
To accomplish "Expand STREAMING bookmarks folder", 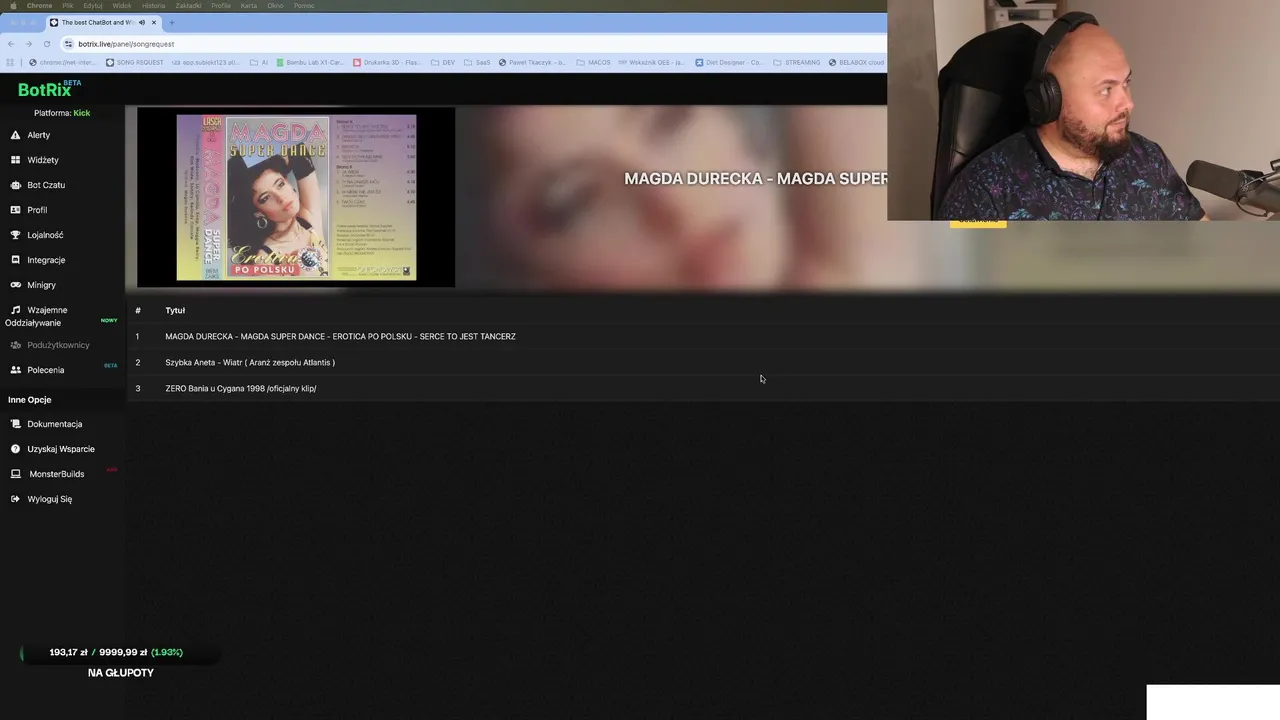I will (797, 62).
